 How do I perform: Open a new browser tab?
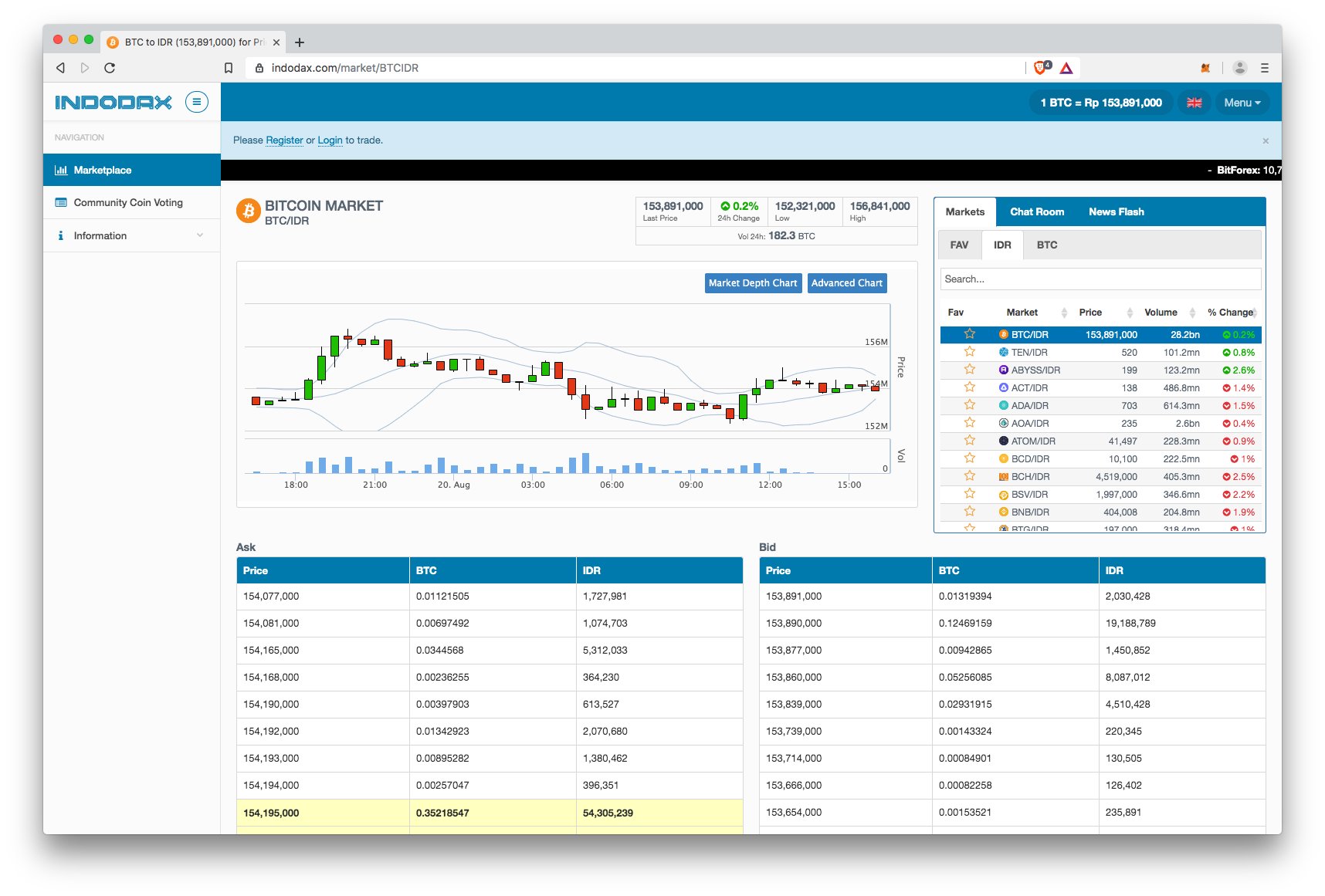(300, 42)
